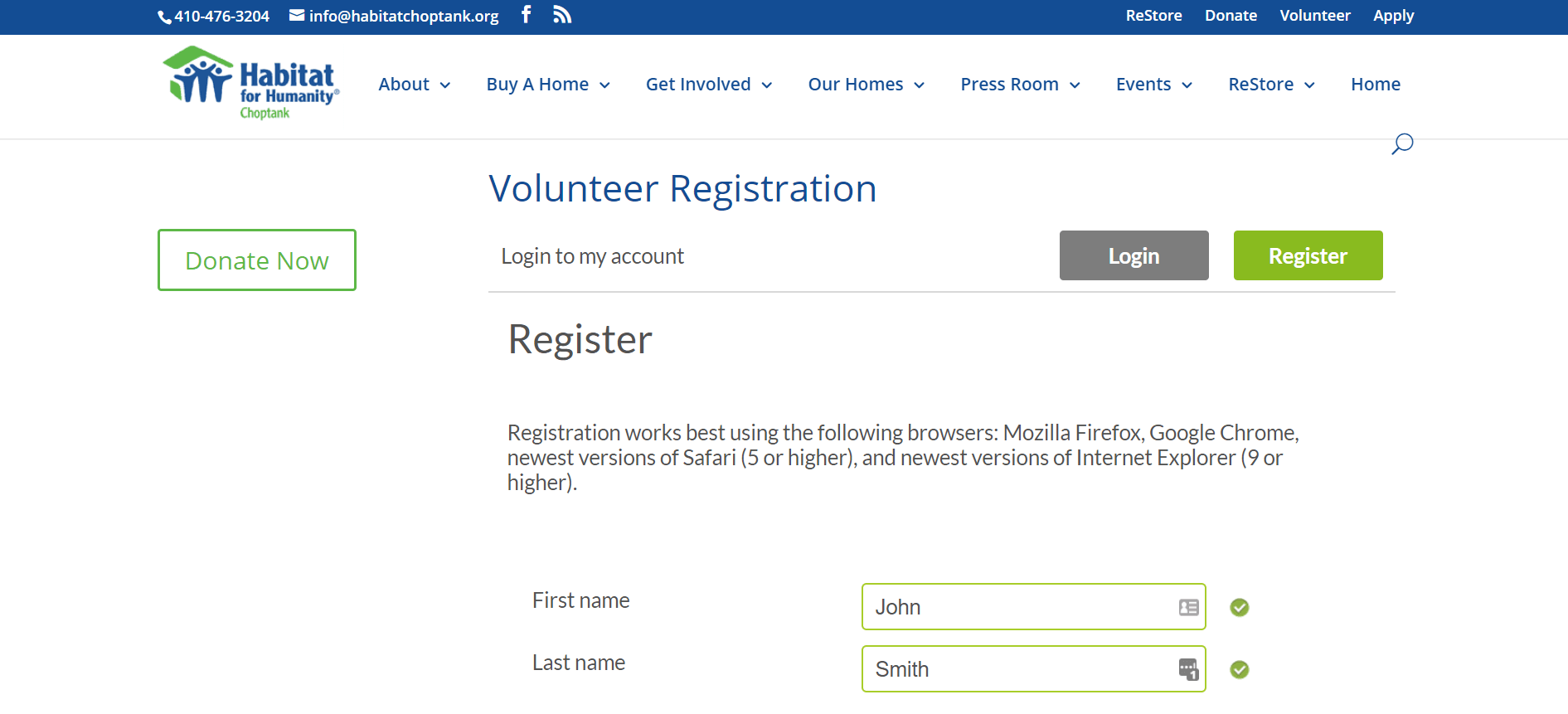The height and width of the screenshot is (714, 1568).
Task: Focus the First name input field
Action: point(1020,608)
